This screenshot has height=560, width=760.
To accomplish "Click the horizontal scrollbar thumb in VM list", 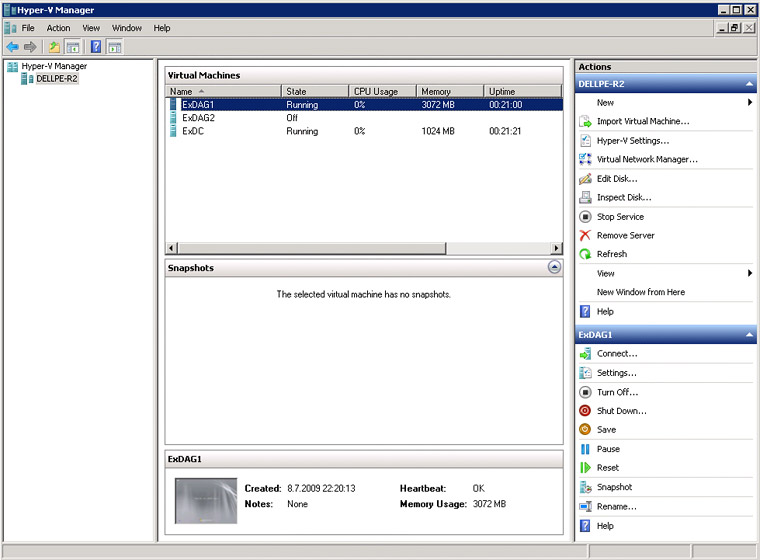I will point(312,248).
